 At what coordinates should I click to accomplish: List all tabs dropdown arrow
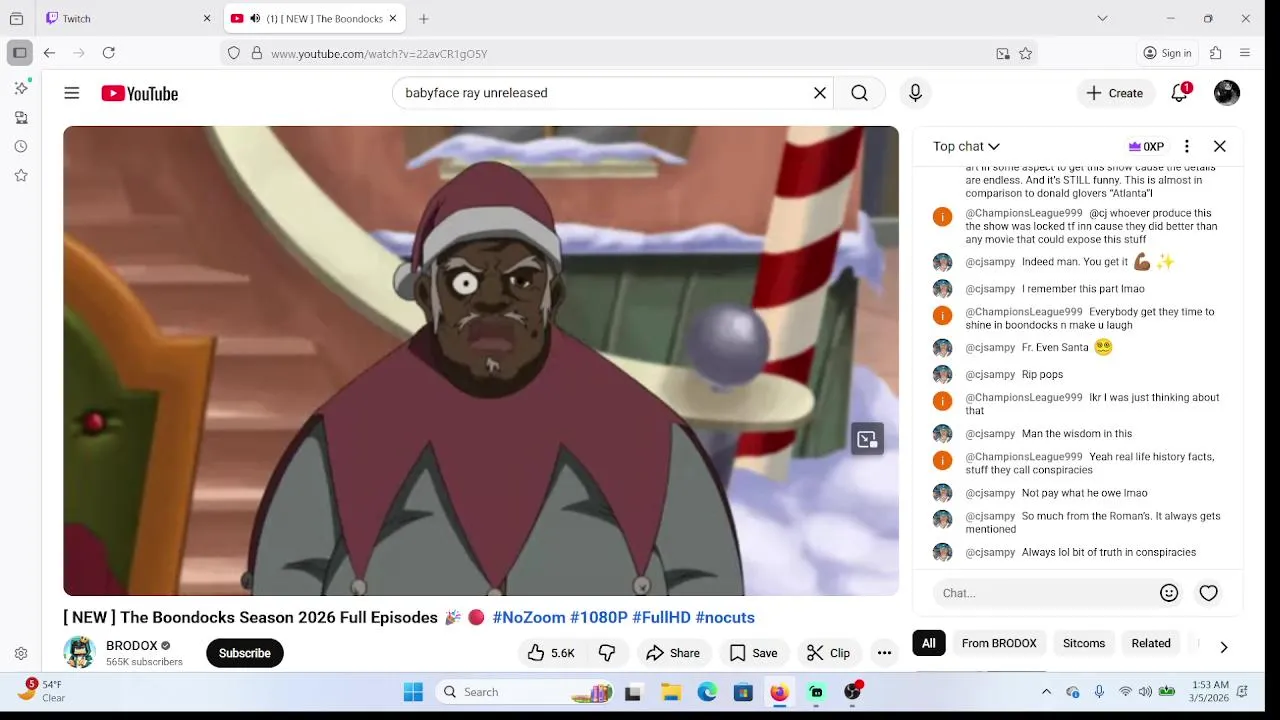click(1102, 18)
